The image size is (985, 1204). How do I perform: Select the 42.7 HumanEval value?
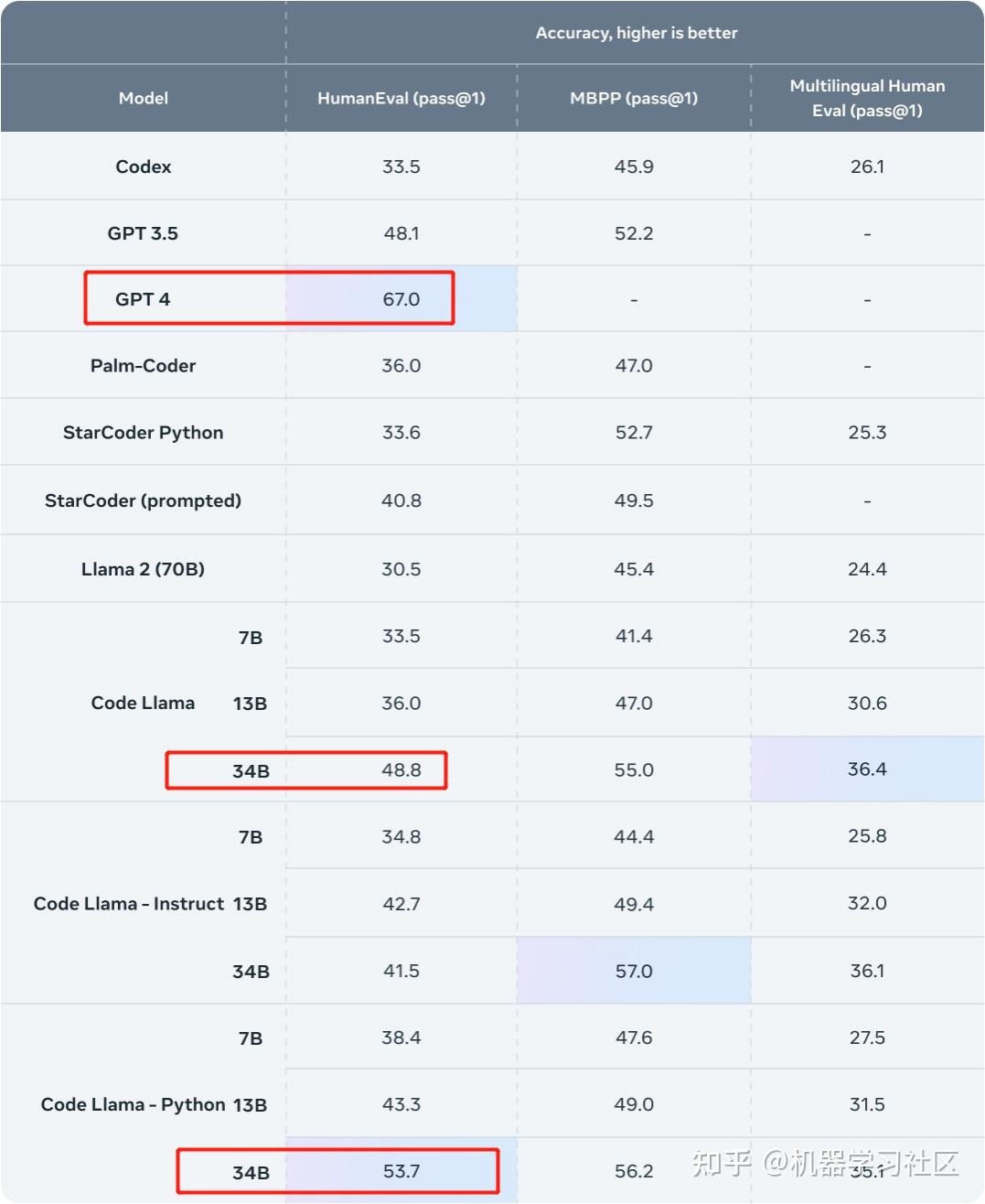coord(401,904)
